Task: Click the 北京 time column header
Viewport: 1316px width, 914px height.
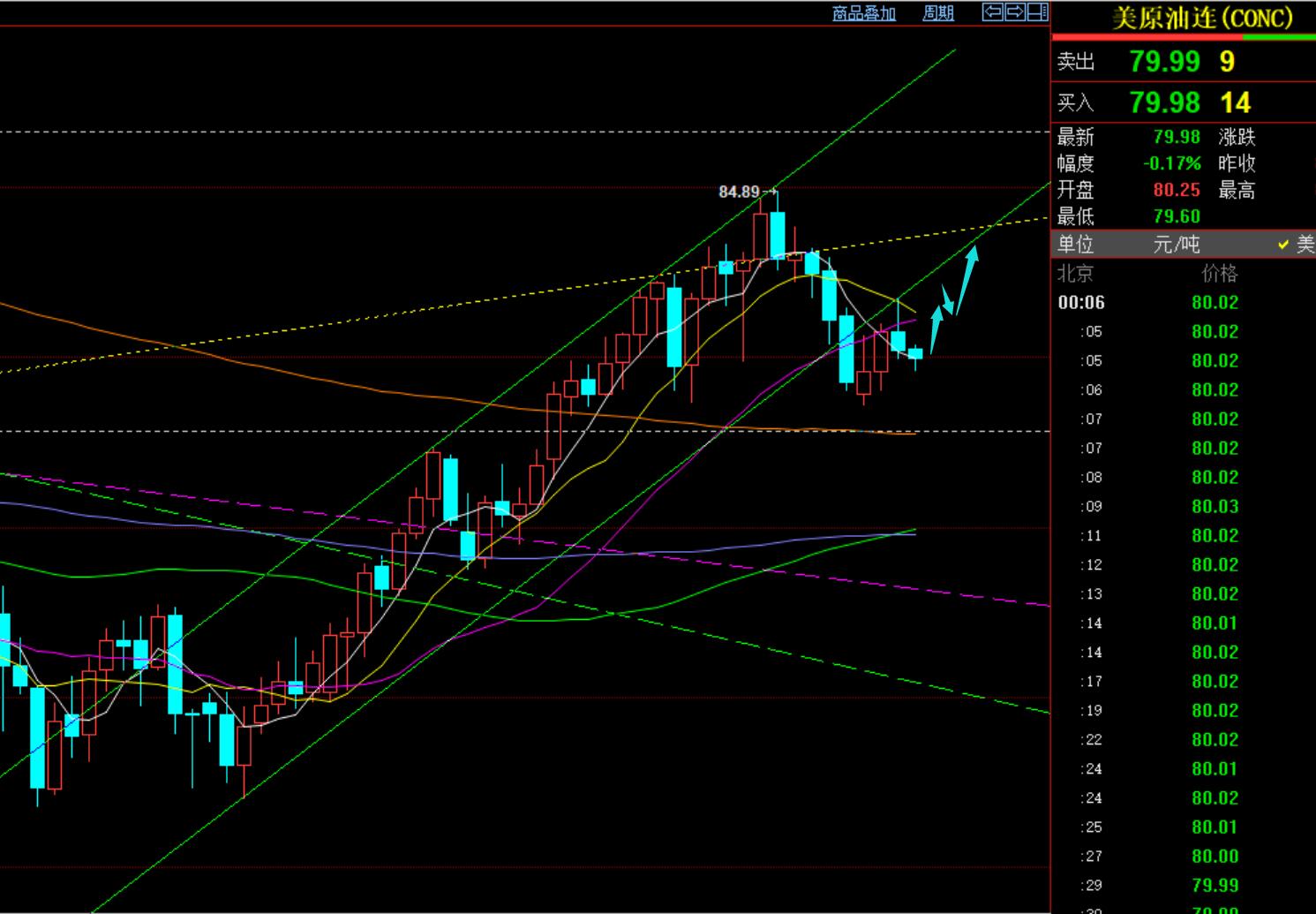Action: click(x=1075, y=274)
